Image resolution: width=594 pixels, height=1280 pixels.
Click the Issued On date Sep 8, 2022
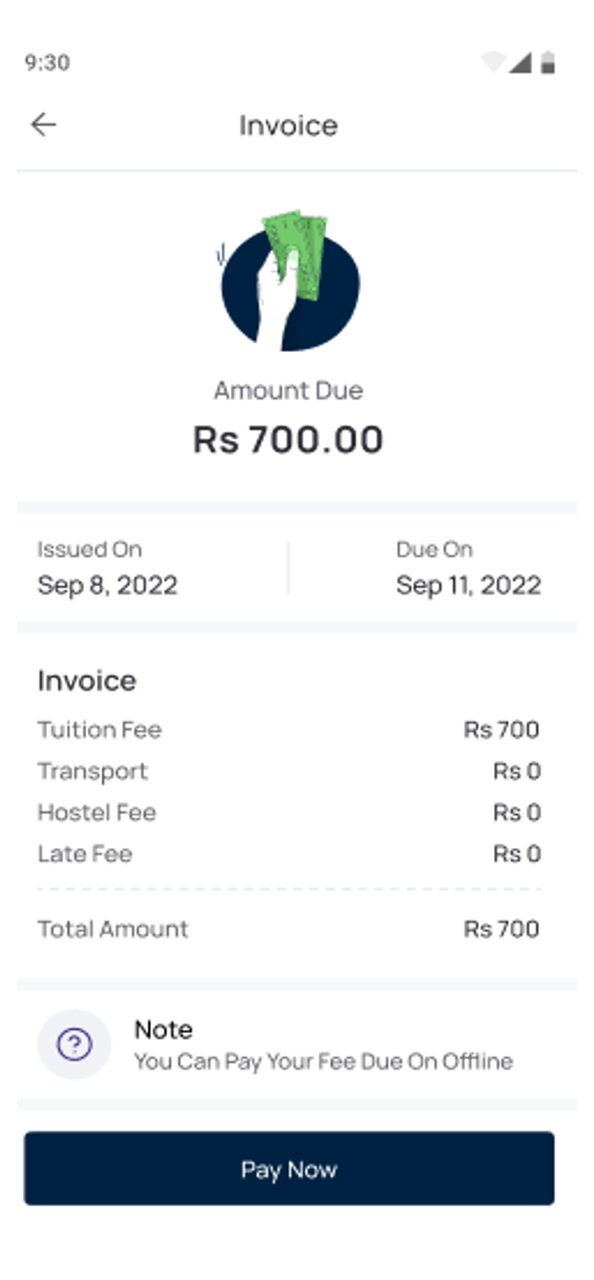coord(108,586)
